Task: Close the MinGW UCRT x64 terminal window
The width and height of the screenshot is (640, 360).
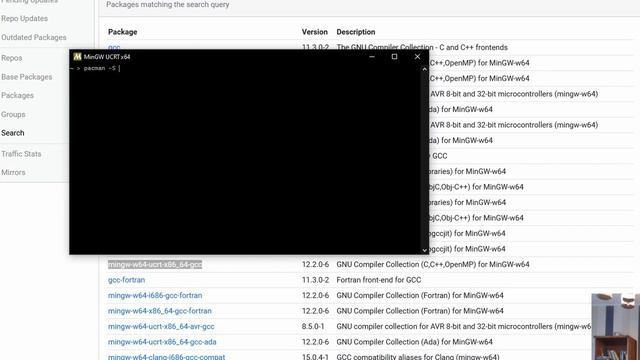Action: point(417,57)
